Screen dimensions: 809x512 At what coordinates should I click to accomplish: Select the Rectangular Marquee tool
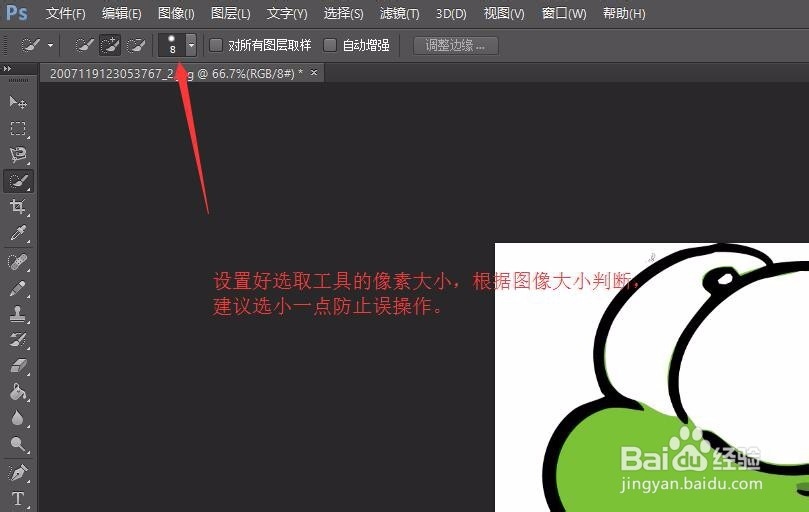(x=18, y=129)
